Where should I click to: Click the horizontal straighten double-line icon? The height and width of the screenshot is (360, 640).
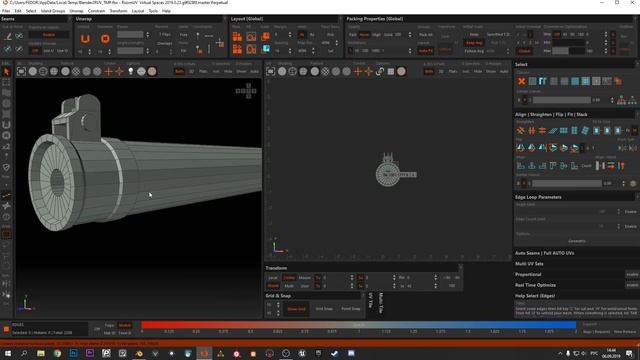point(542,131)
